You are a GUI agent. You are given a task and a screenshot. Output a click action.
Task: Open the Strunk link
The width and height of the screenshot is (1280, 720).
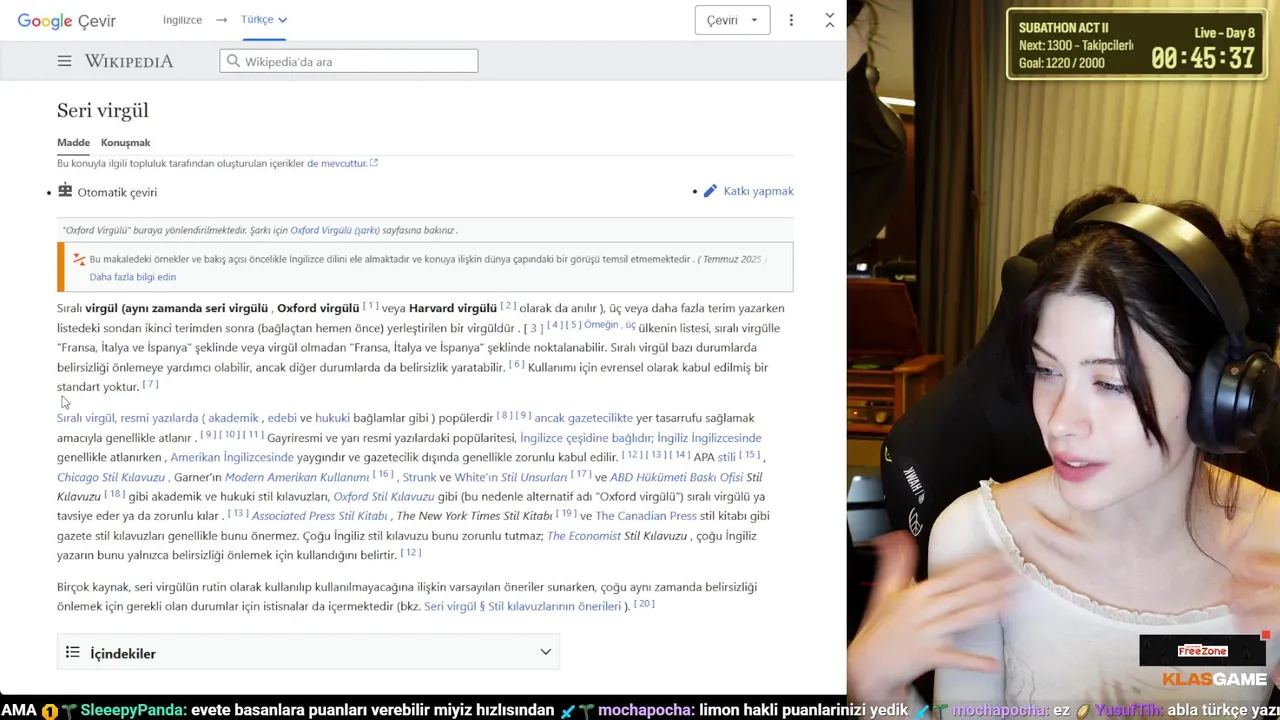pyautogui.click(x=419, y=477)
